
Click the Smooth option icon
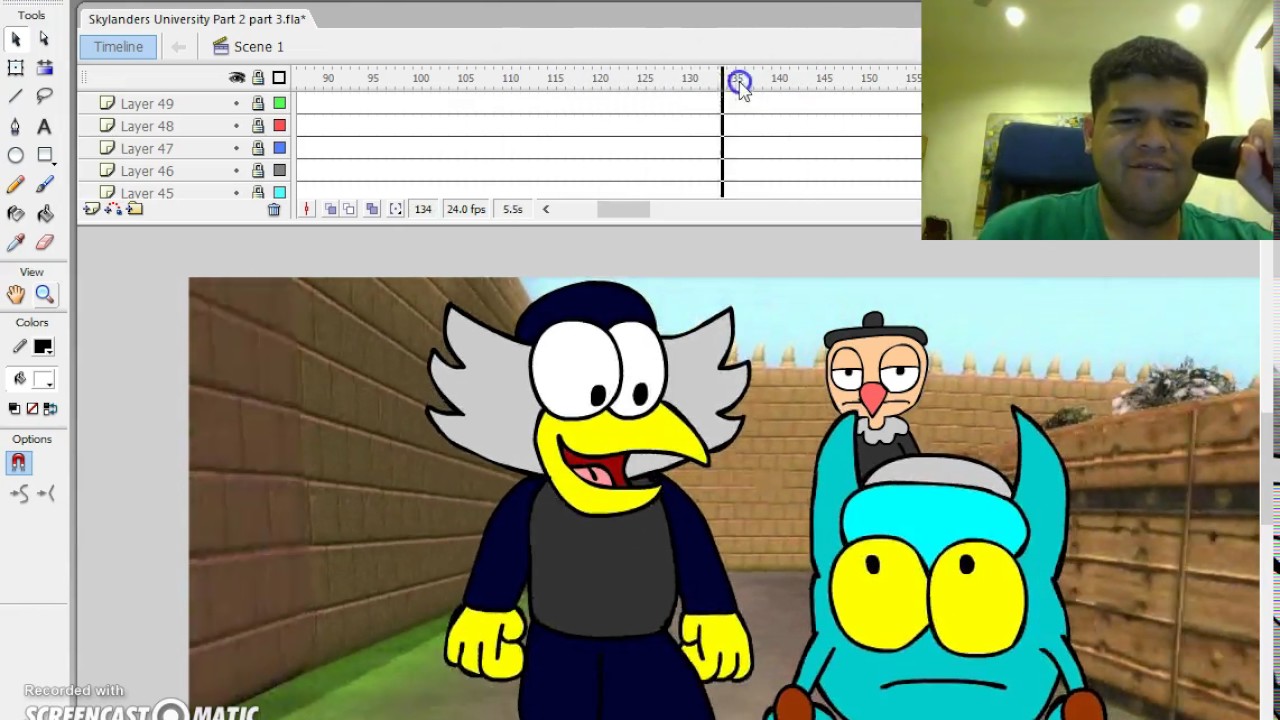pos(19,493)
